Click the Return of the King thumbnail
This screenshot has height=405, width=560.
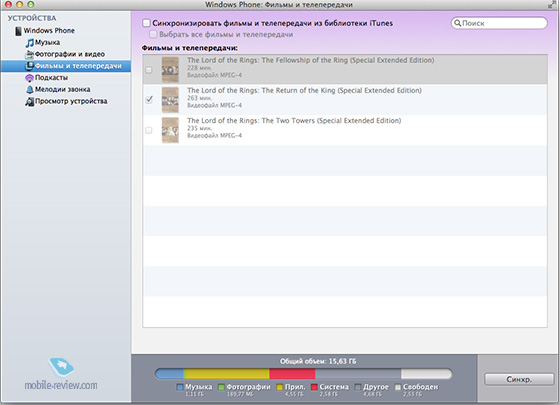click(170, 100)
